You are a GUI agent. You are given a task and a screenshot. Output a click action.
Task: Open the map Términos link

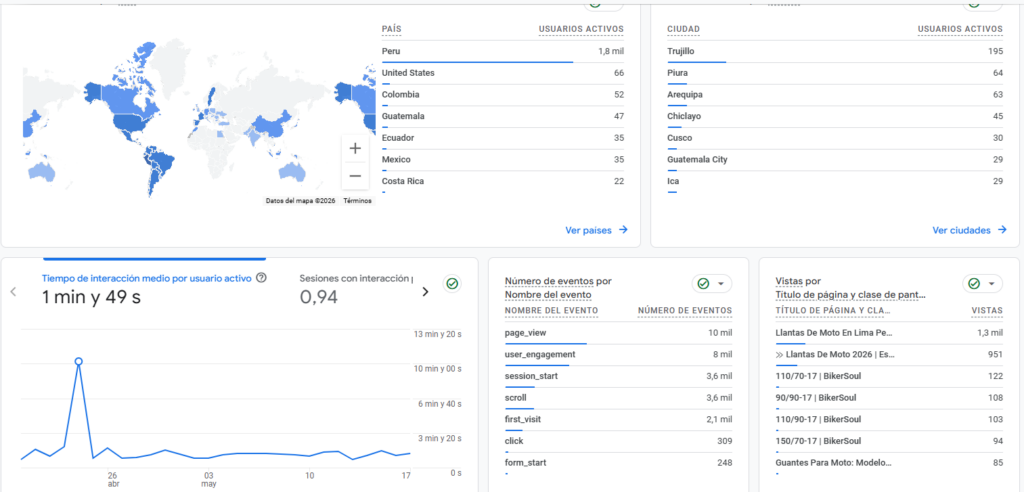pyautogui.click(x=357, y=201)
